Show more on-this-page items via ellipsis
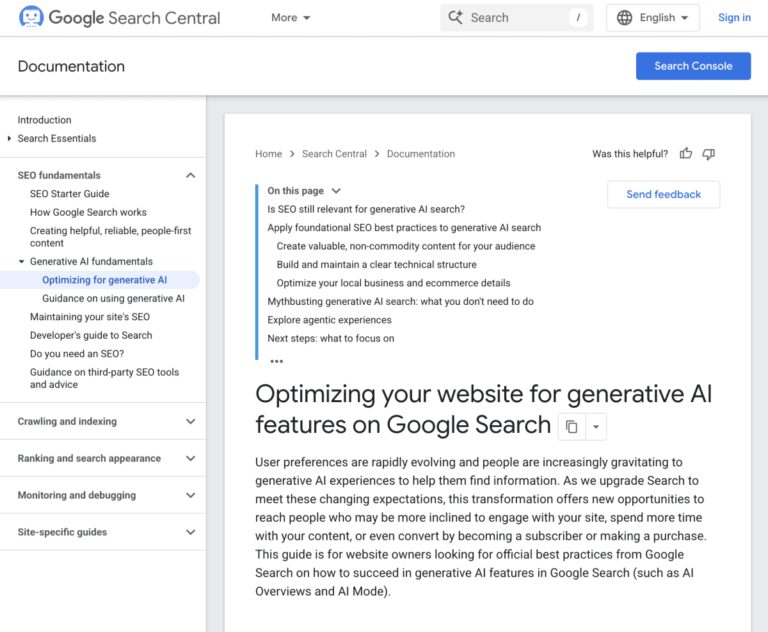 tap(277, 362)
